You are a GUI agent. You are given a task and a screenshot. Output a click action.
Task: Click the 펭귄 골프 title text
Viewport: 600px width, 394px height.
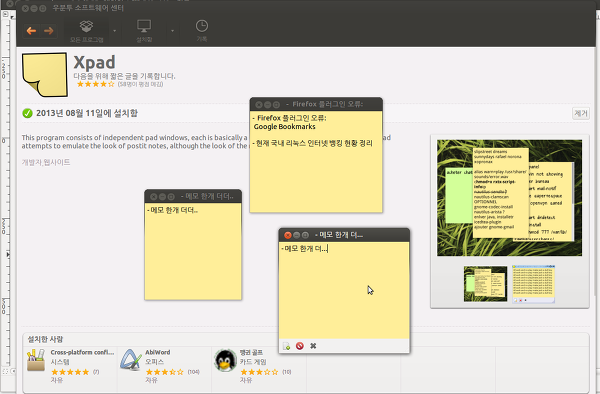[251, 352]
